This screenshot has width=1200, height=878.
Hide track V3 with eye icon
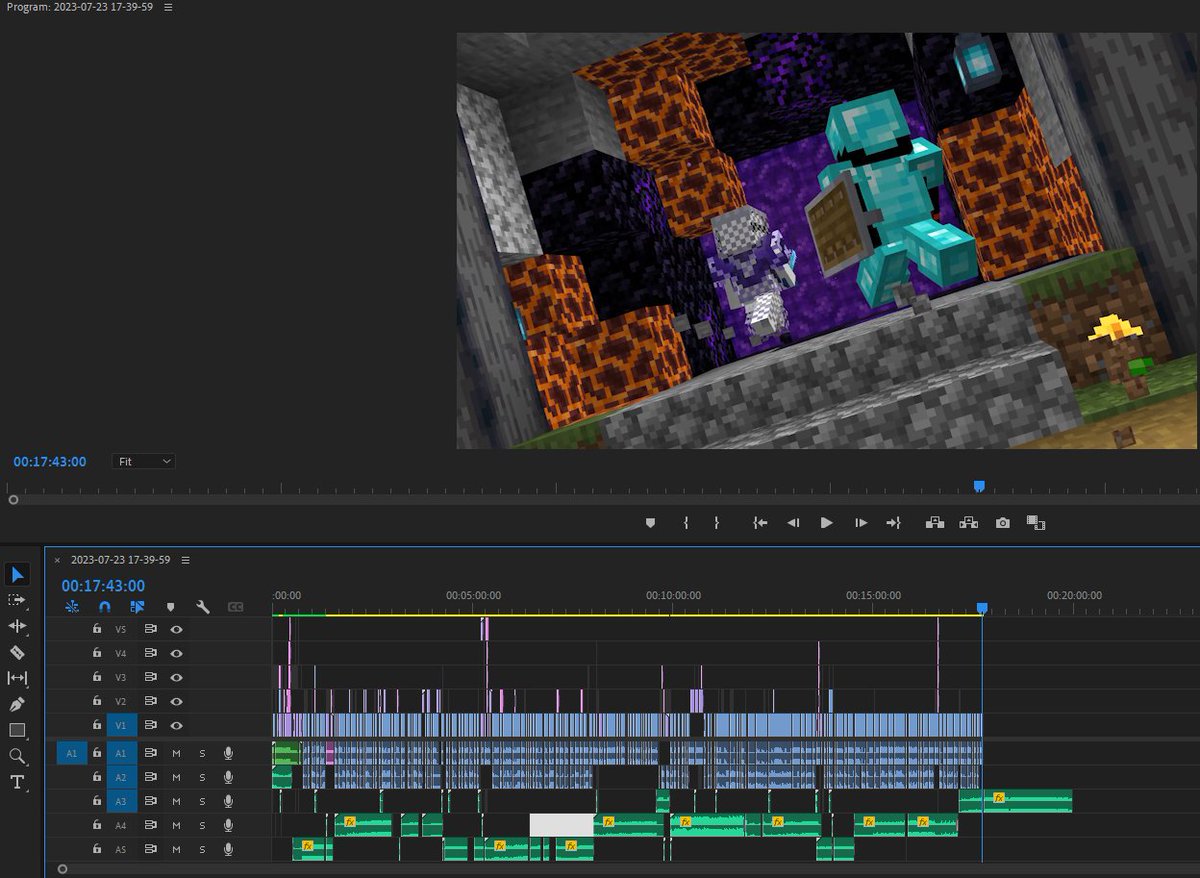point(176,677)
